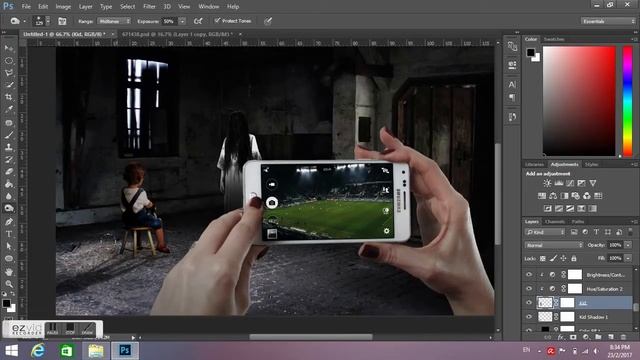The width and height of the screenshot is (640, 360).
Task: Create new fill or adjustment layer
Action: [x=586, y=337]
